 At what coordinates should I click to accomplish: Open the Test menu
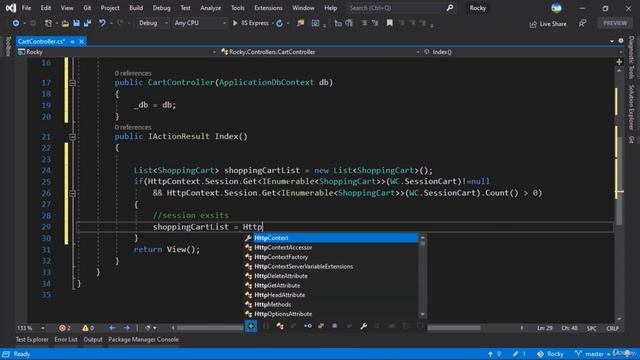pyautogui.click(x=185, y=8)
